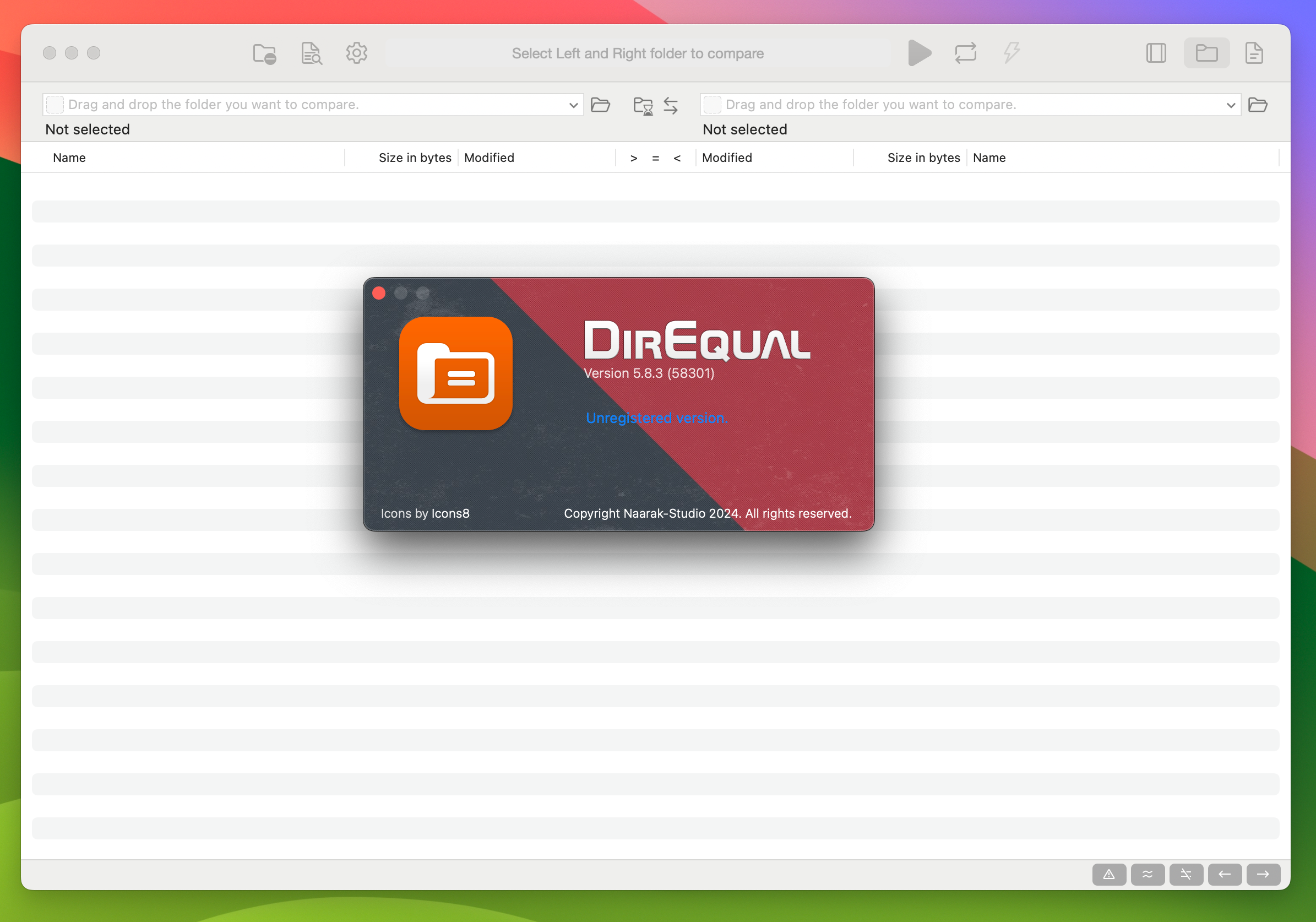The image size is (1316, 922).
Task: Toggle the warning triangle filter button
Action: click(1108, 875)
